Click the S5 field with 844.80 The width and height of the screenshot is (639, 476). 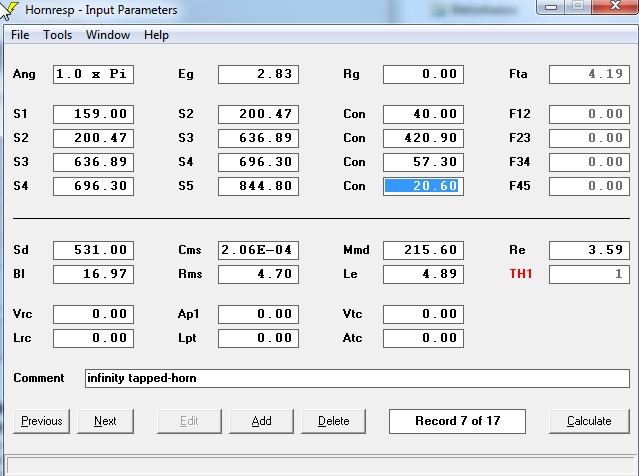tap(258, 186)
